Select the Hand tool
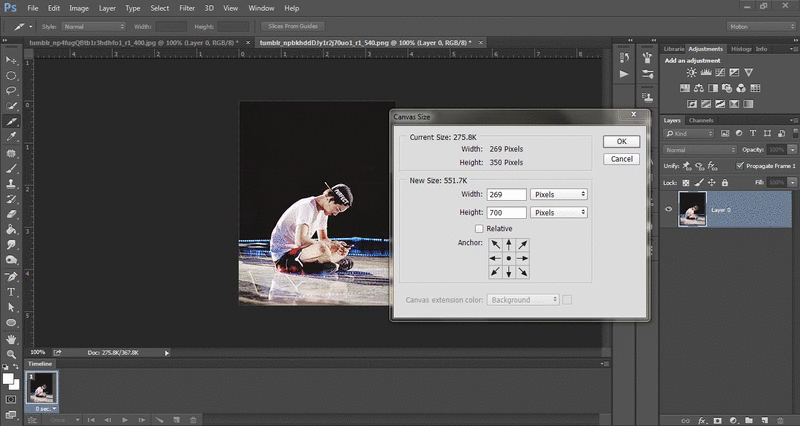Viewport: 800px width, 426px height. (x=11, y=339)
